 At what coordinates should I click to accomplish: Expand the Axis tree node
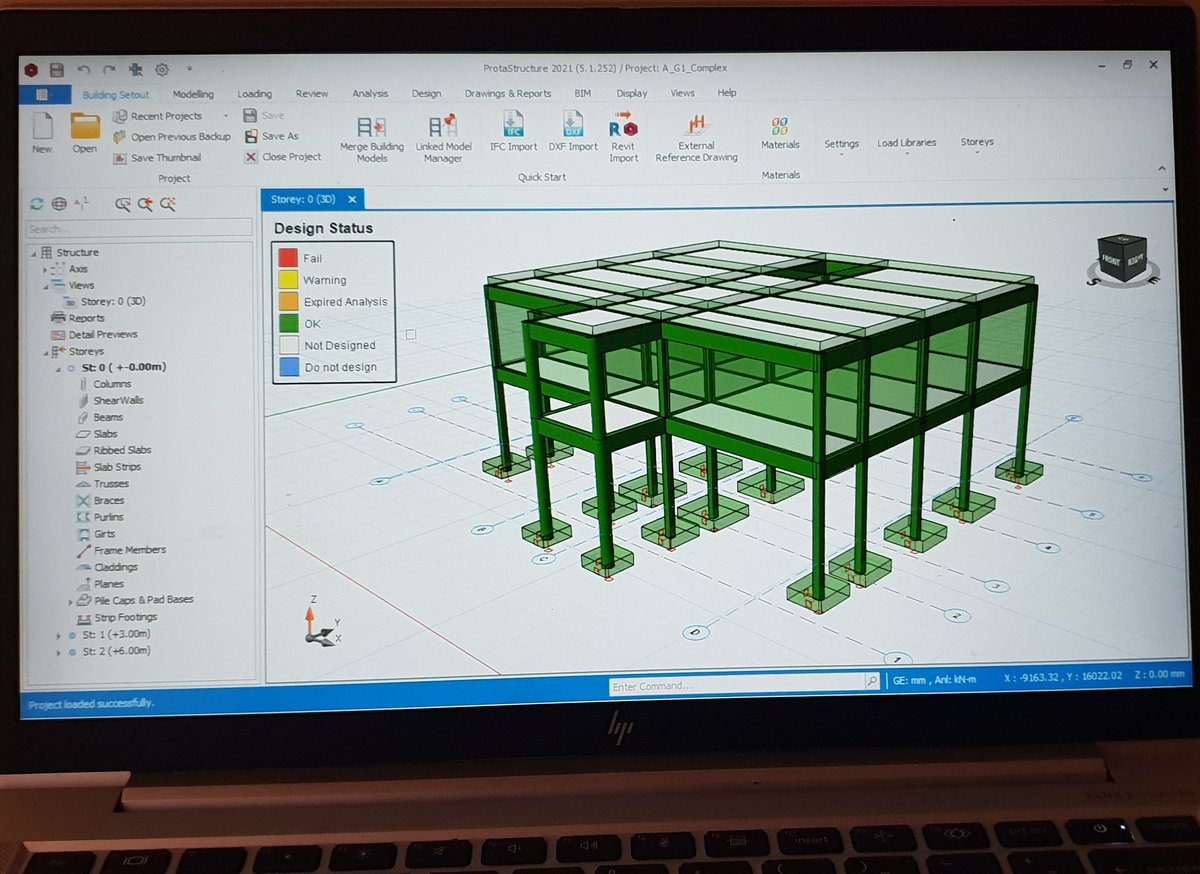45,270
